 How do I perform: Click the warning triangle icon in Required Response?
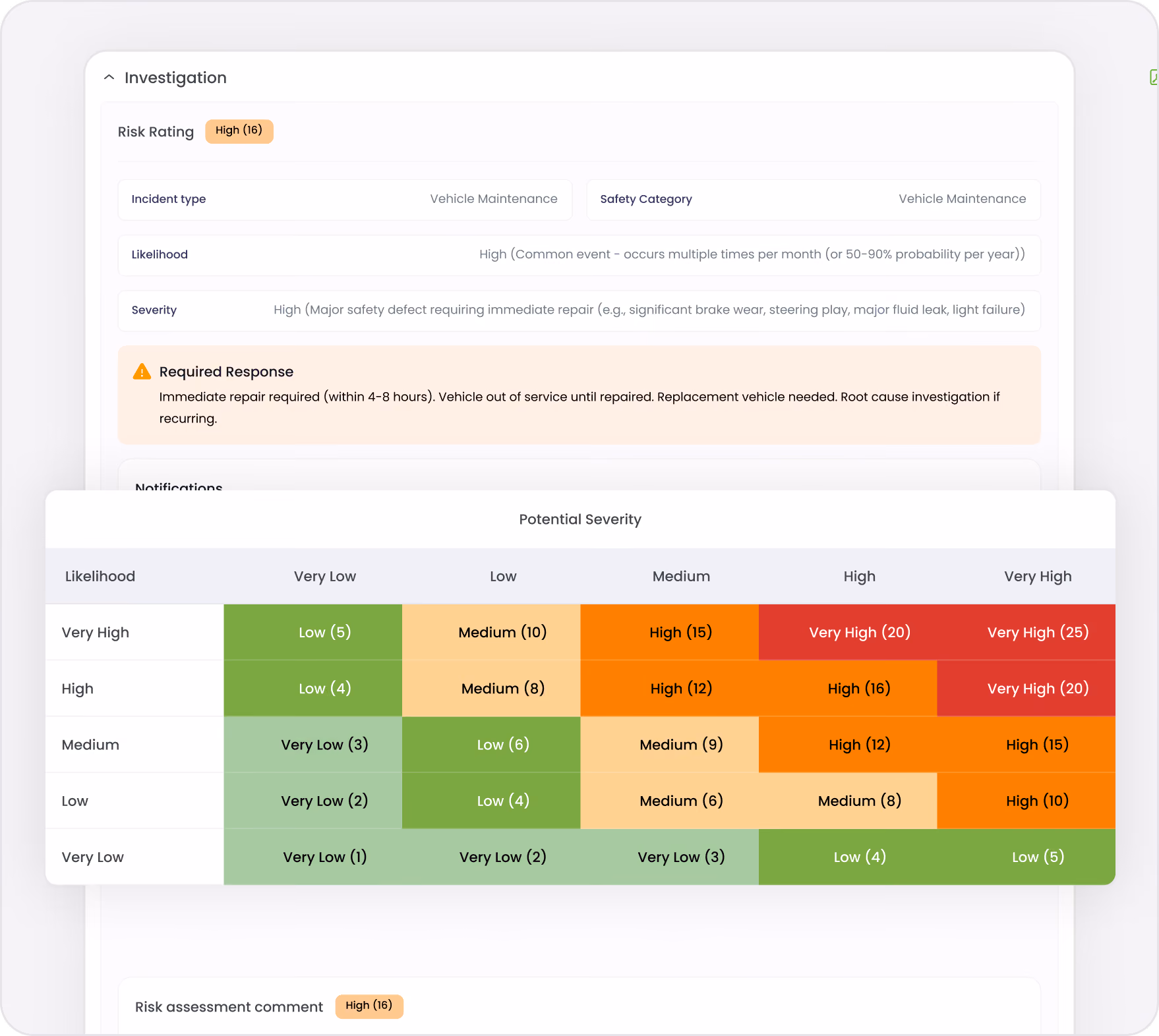(x=142, y=372)
